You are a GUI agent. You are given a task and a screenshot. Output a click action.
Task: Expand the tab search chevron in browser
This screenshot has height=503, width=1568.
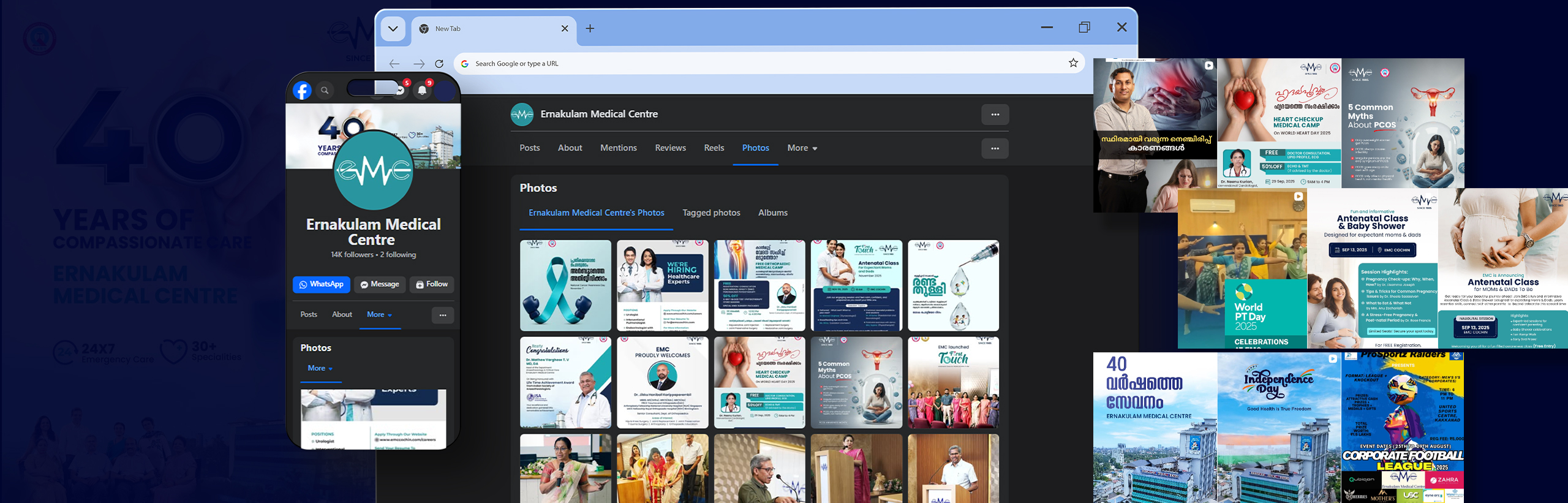(393, 29)
